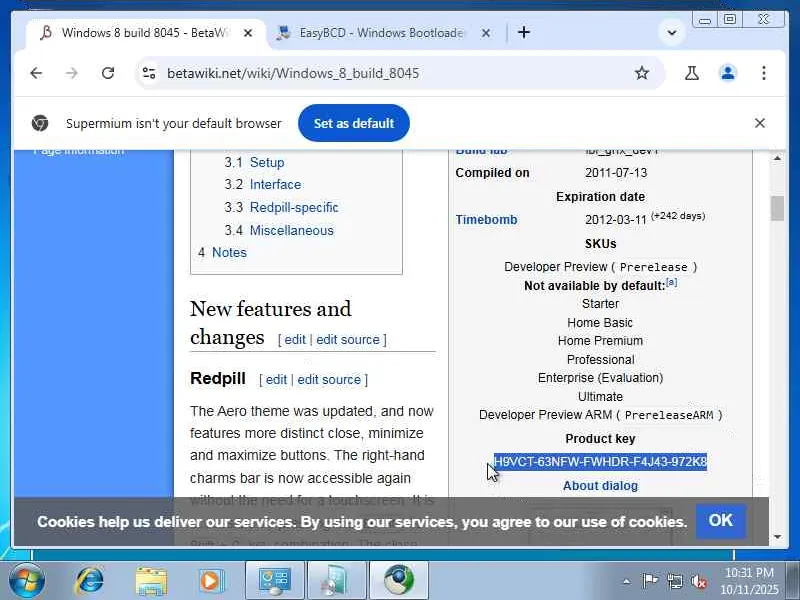The image size is (800, 600).
Task: Click edit beside the Redpill heading
Action: [276, 380]
